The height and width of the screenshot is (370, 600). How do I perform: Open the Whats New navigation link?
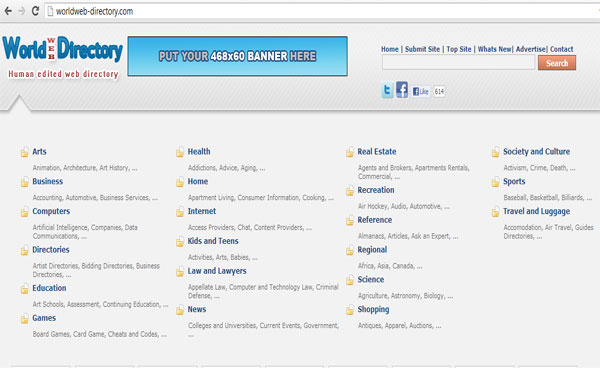point(494,49)
